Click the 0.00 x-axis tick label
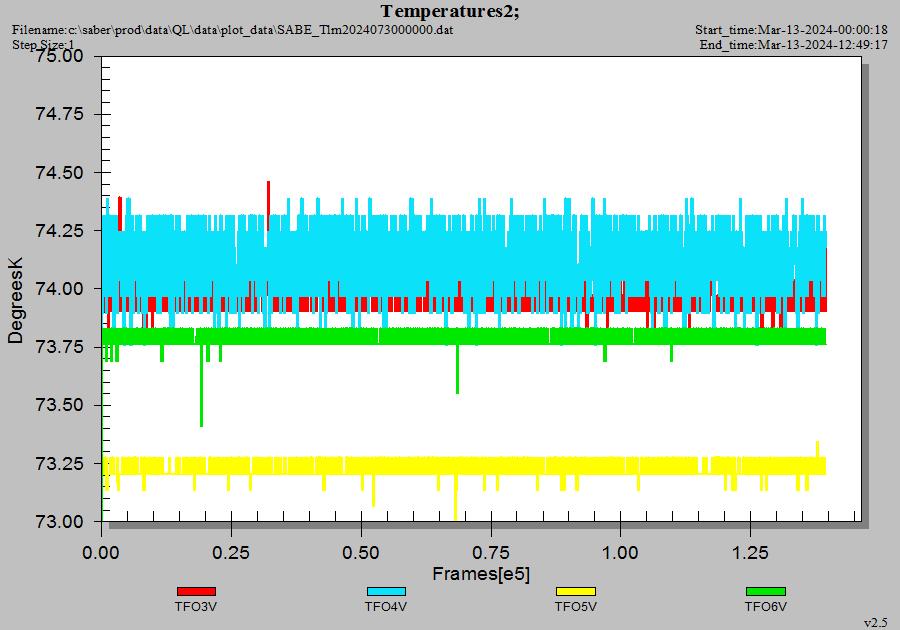Image resolution: width=900 pixels, height=630 pixels. [x=101, y=553]
